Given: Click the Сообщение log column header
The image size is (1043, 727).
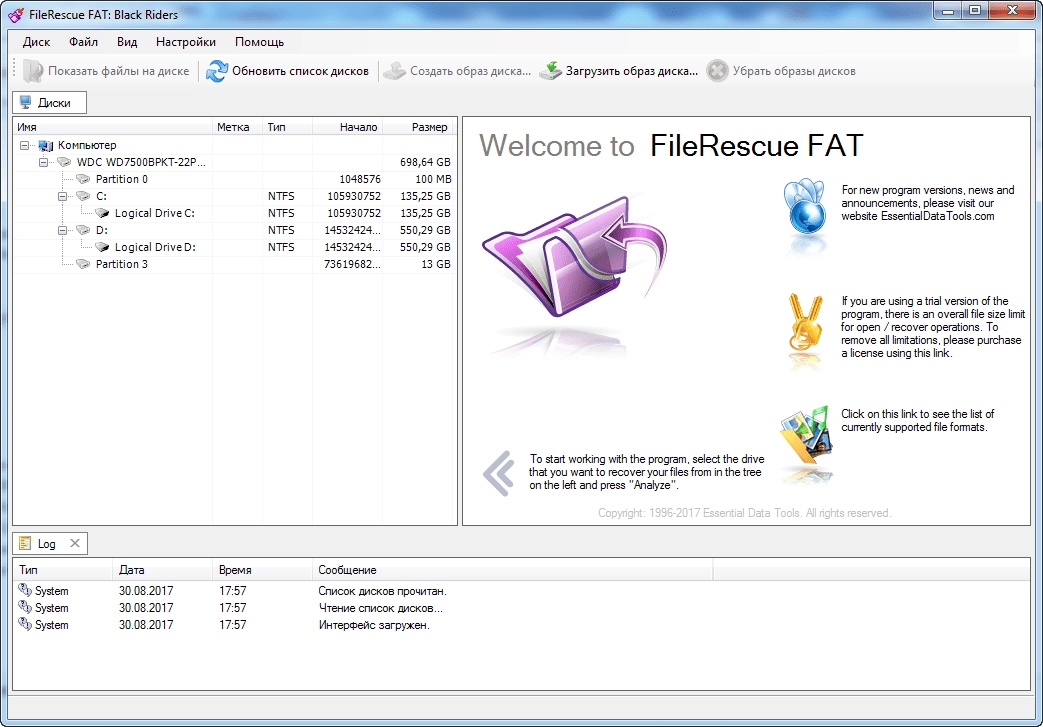Looking at the screenshot, I should (x=512, y=570).
